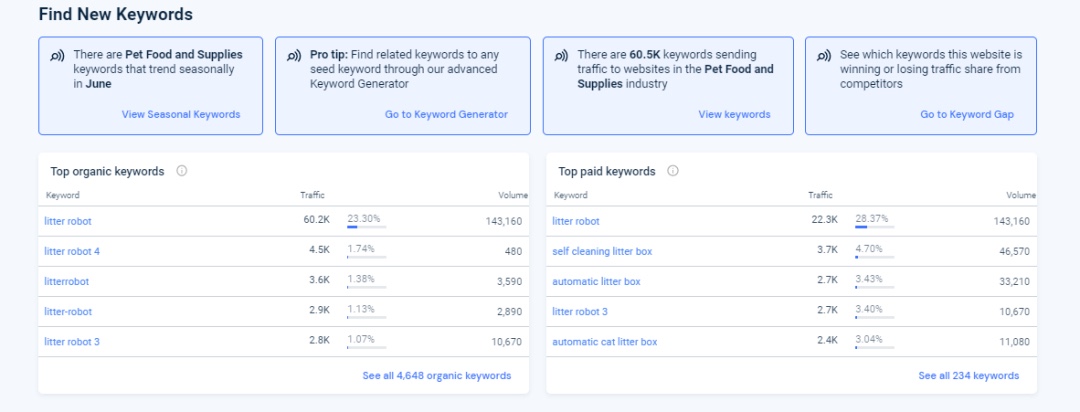Select organic keyword 'litter-robot'
The width and height of the screenshot is (1080, 412).
coord(68,312)
